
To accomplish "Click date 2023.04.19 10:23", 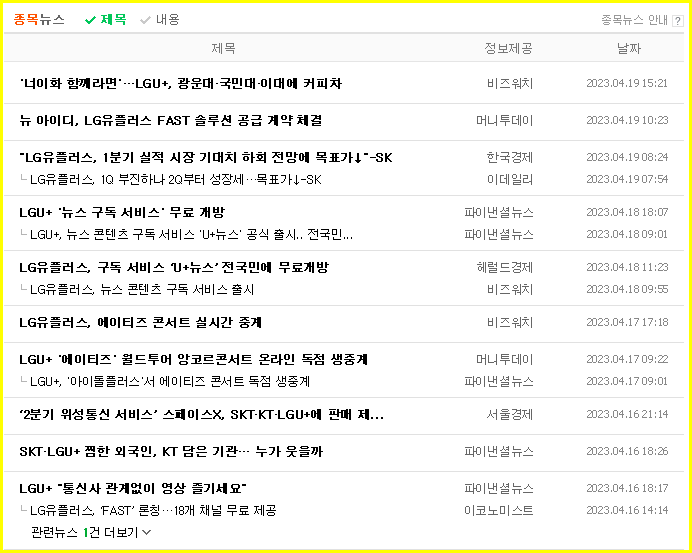I will pos(627,120).
